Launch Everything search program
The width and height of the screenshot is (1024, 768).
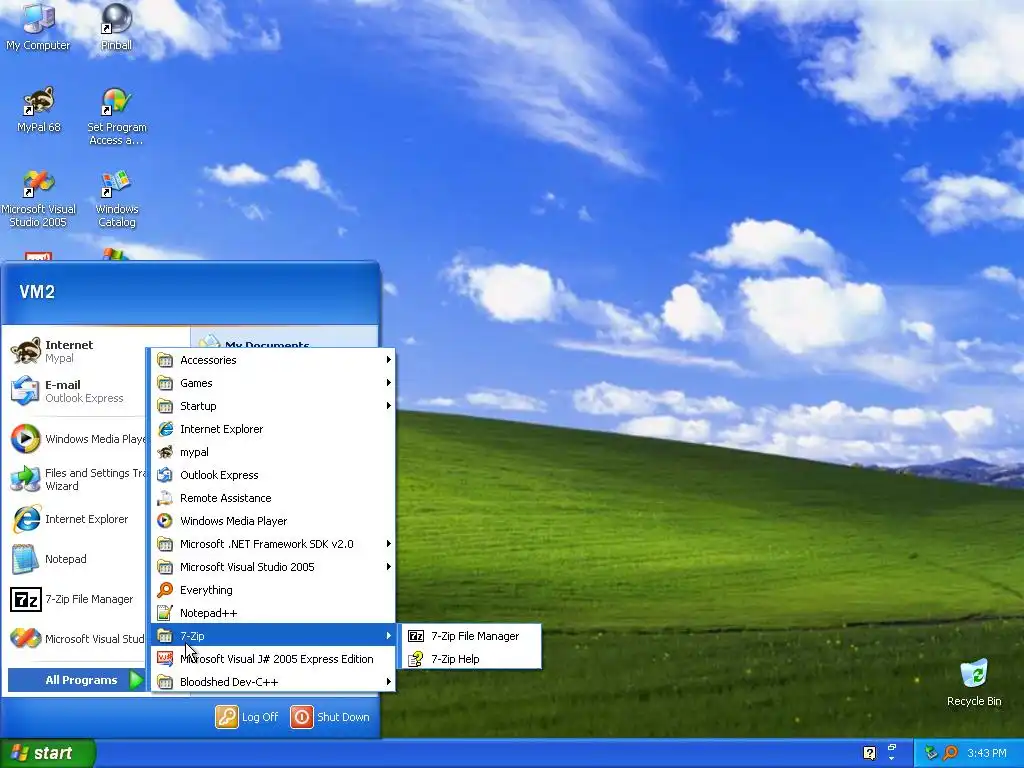273,590
